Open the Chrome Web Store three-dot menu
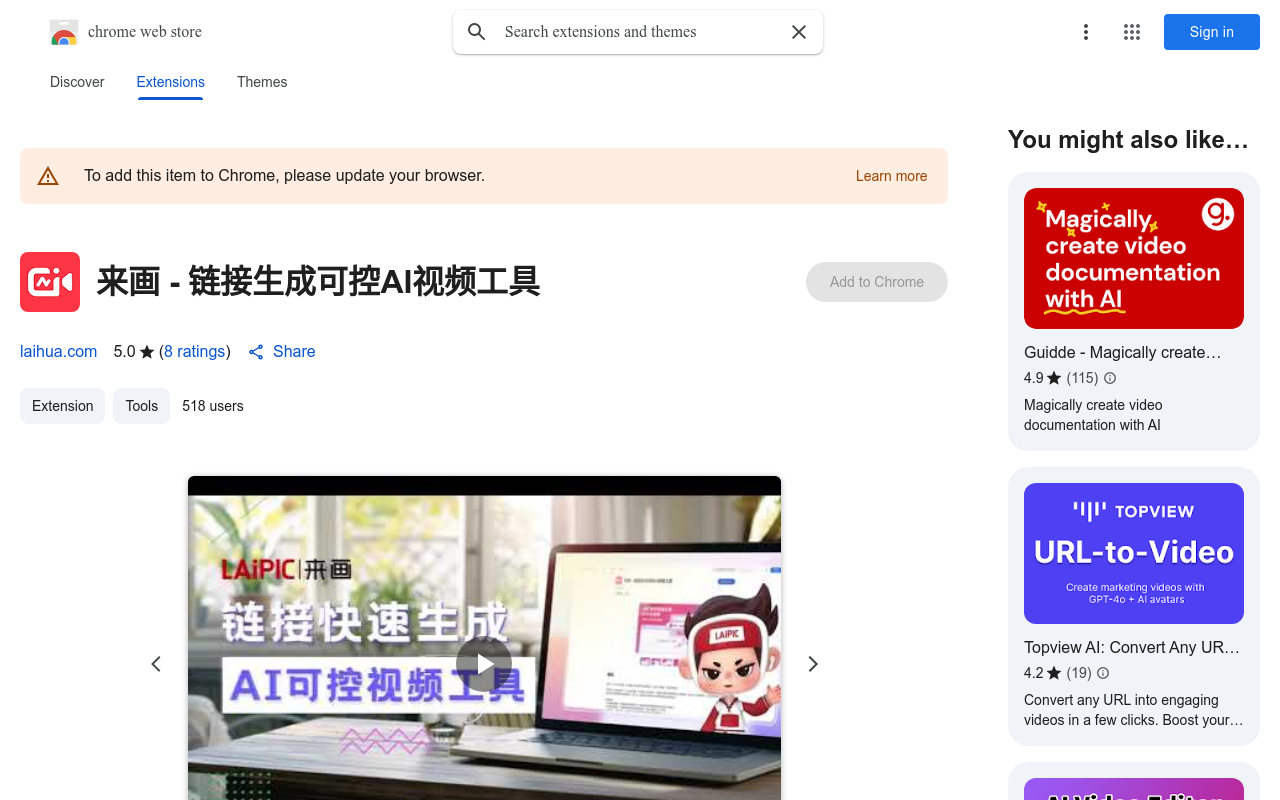The image size is (1280, 800). coord(1086,32)
